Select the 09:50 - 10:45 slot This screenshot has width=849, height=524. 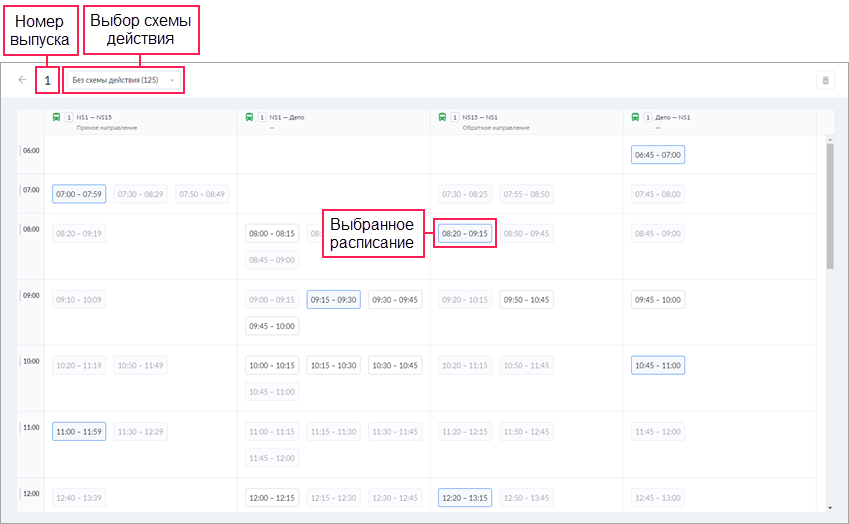point(526,299)
